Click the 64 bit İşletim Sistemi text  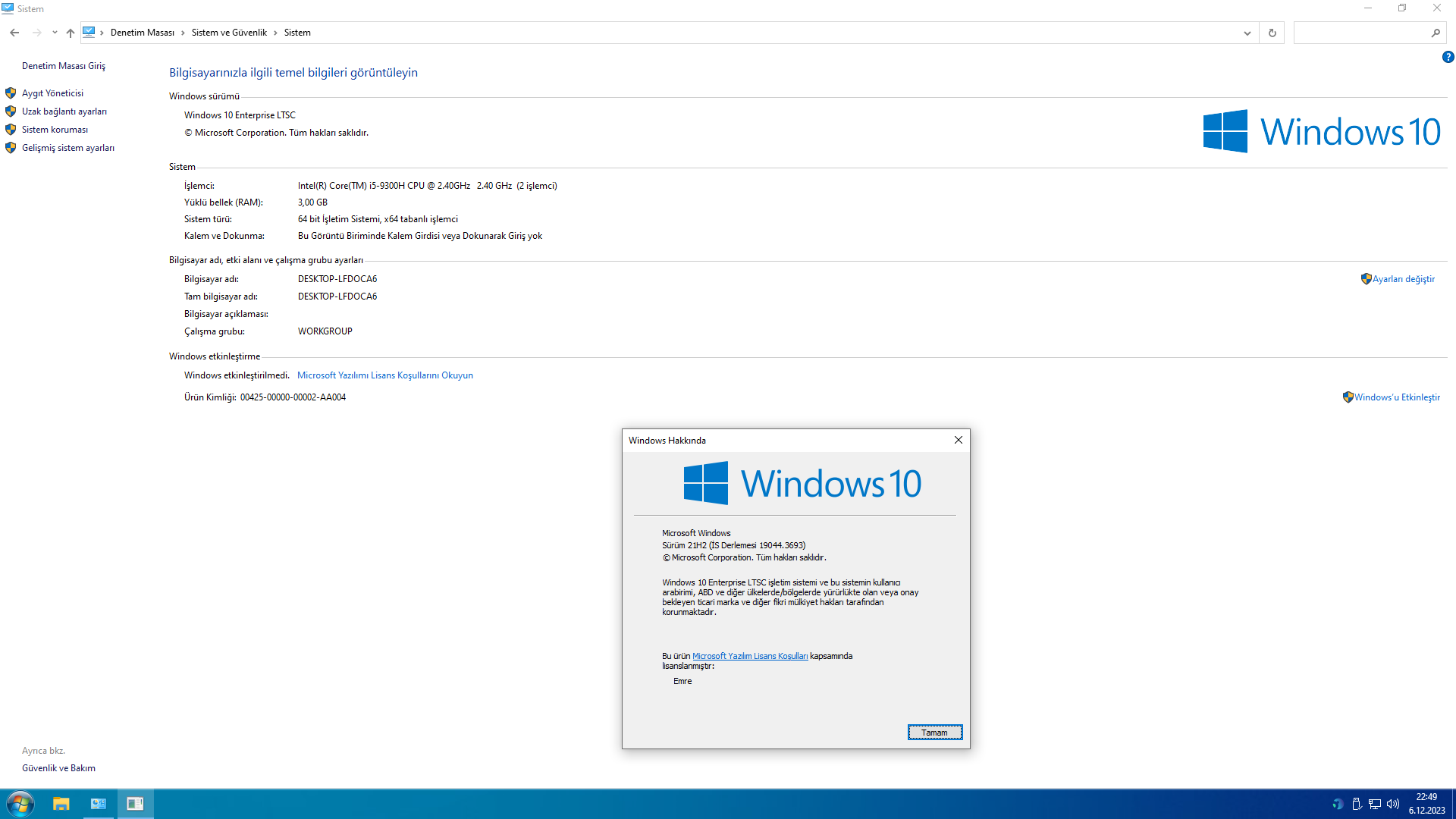[x=378, y=219]
